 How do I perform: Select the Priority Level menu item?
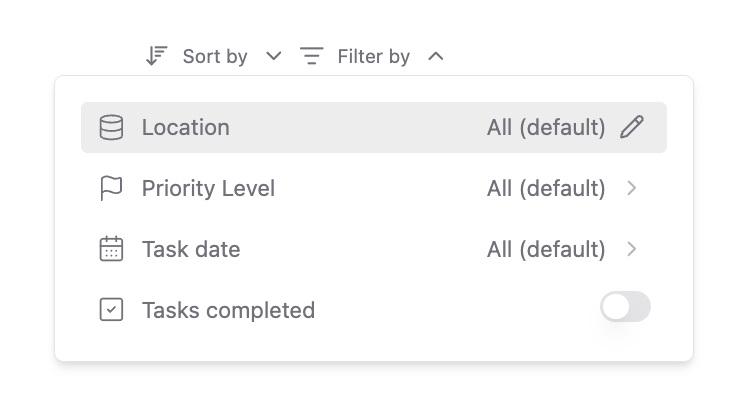pyautogui.click(x=374, y=188)
